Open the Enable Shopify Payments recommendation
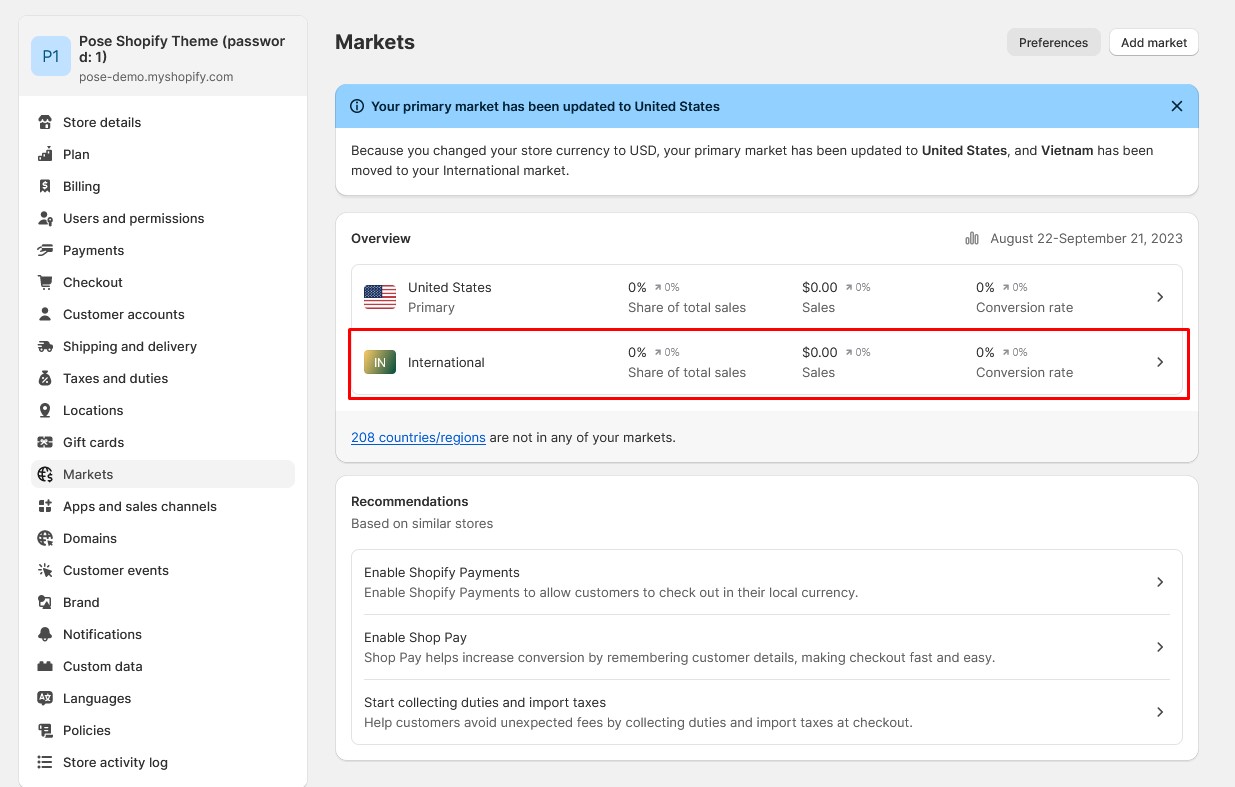This screenshot has width=1235, height=787. click(767, 582)
